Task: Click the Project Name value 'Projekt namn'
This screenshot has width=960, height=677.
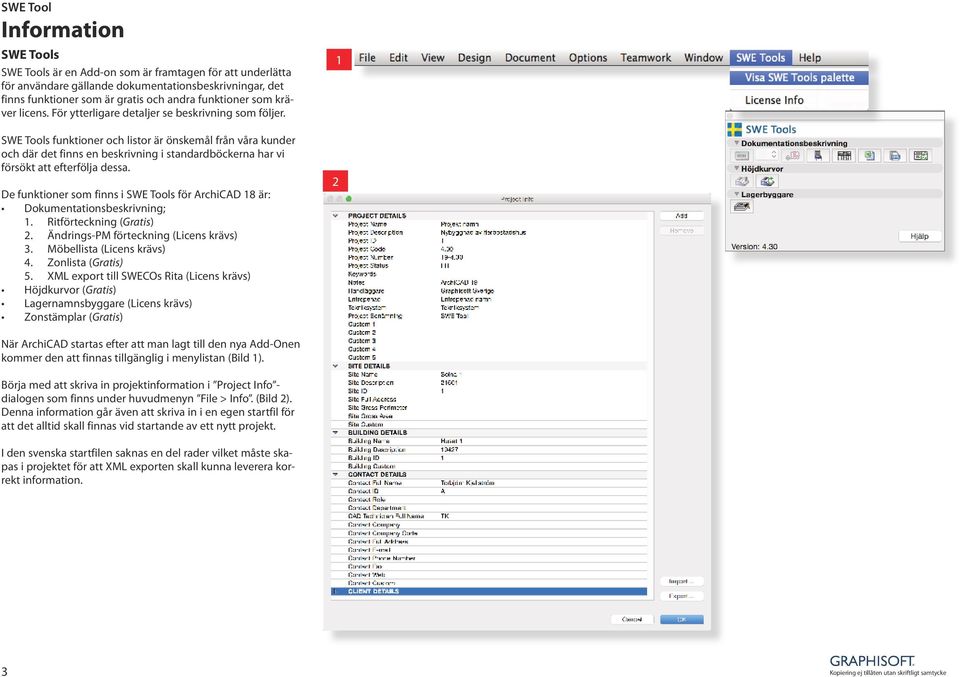Action: (460, 224)
